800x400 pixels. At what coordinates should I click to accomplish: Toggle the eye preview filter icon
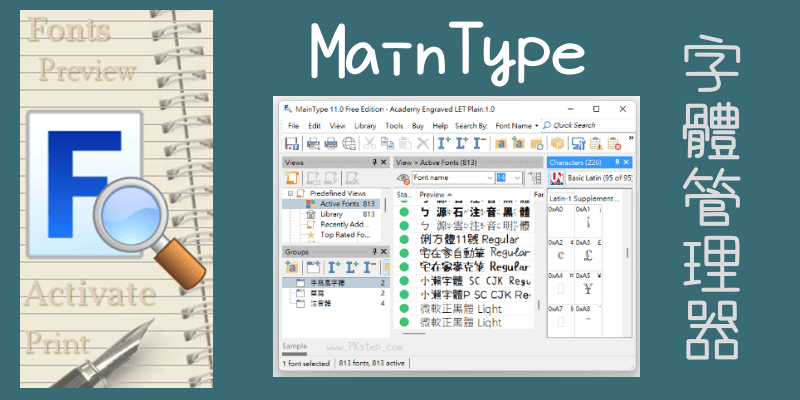[404, 178]
